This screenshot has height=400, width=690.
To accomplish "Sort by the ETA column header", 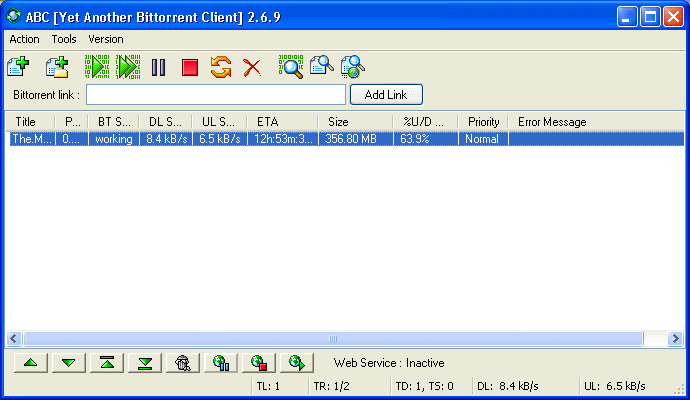I will [283, 122].
